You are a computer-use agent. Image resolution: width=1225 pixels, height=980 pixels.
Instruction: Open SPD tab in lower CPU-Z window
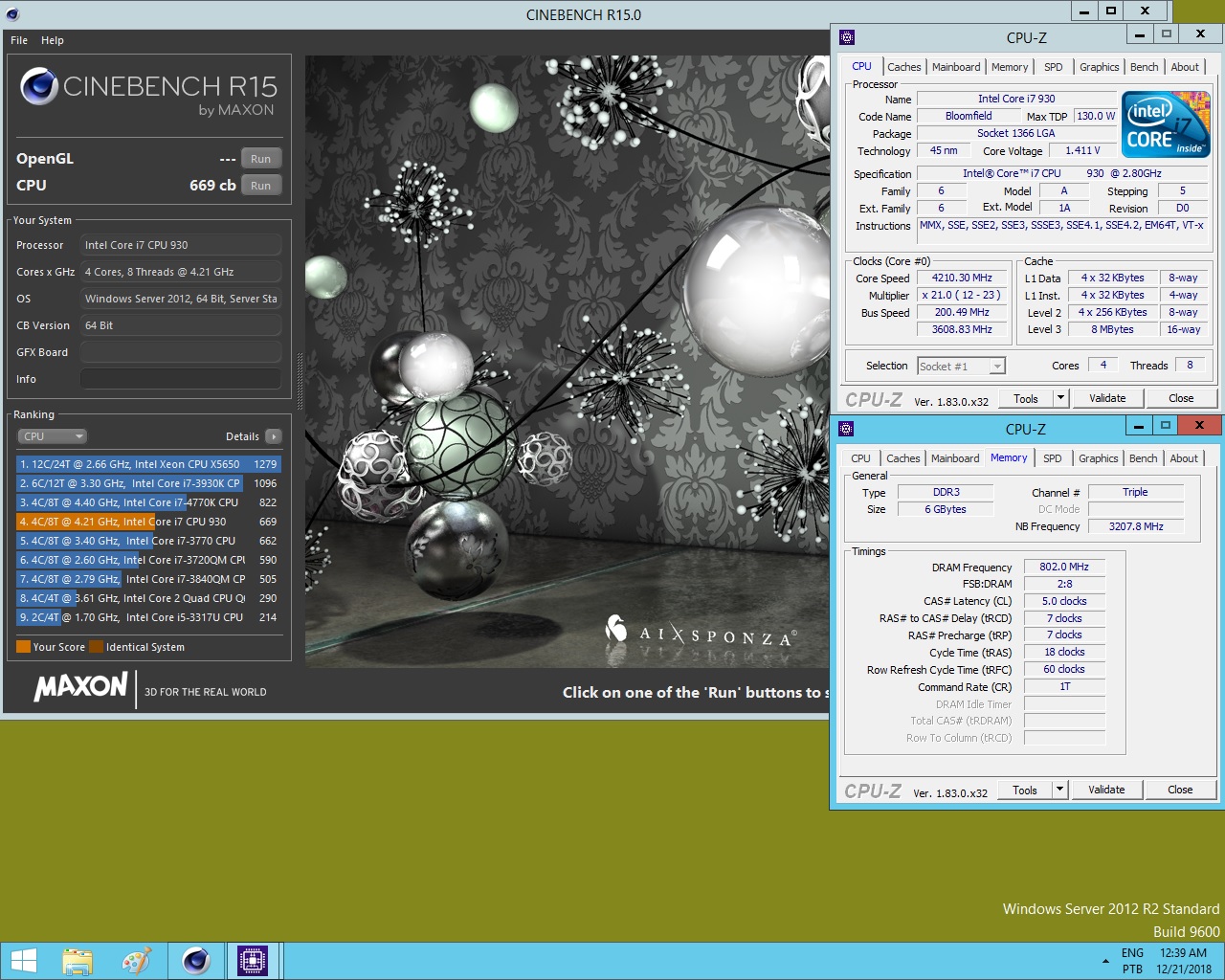pos(1053,458)
